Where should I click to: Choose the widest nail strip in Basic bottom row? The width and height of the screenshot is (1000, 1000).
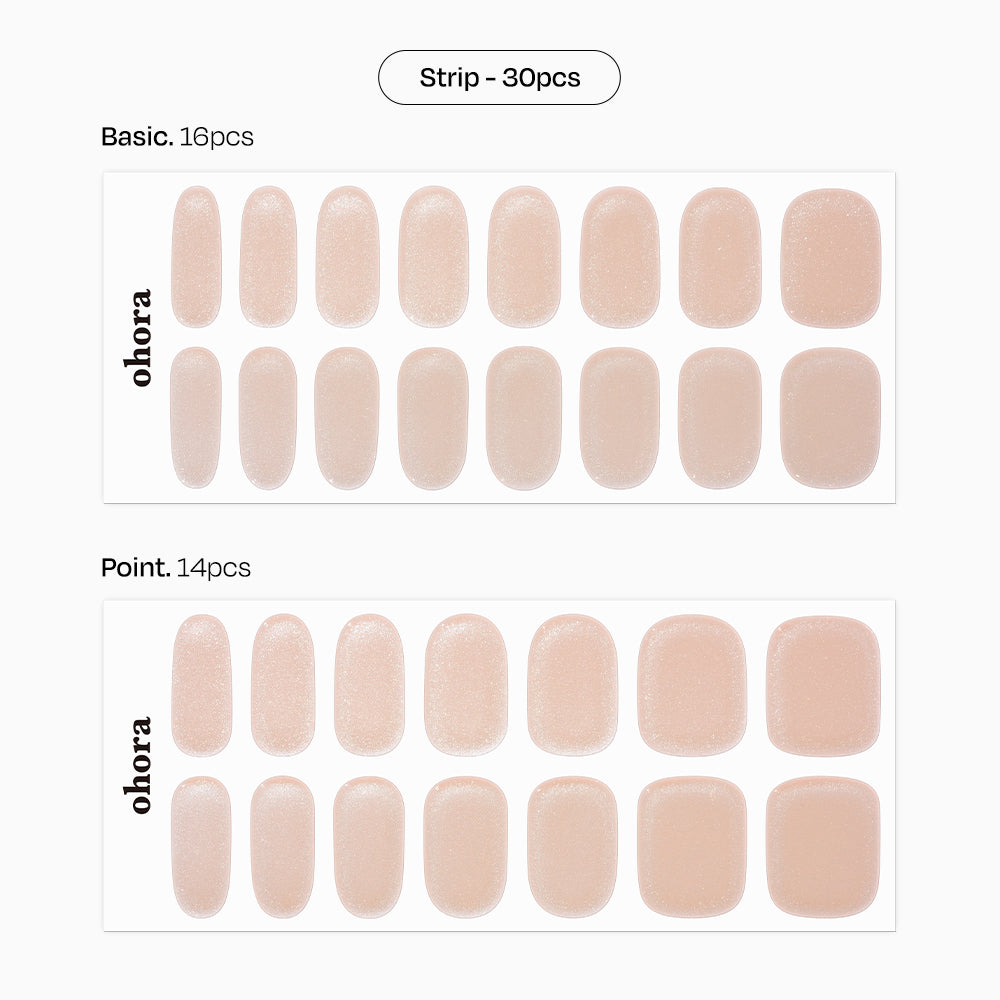[831, 418]
